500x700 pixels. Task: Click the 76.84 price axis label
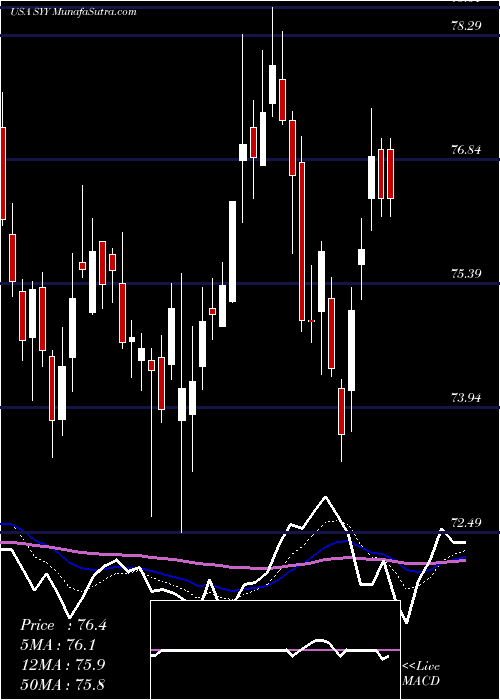[466, 150]
